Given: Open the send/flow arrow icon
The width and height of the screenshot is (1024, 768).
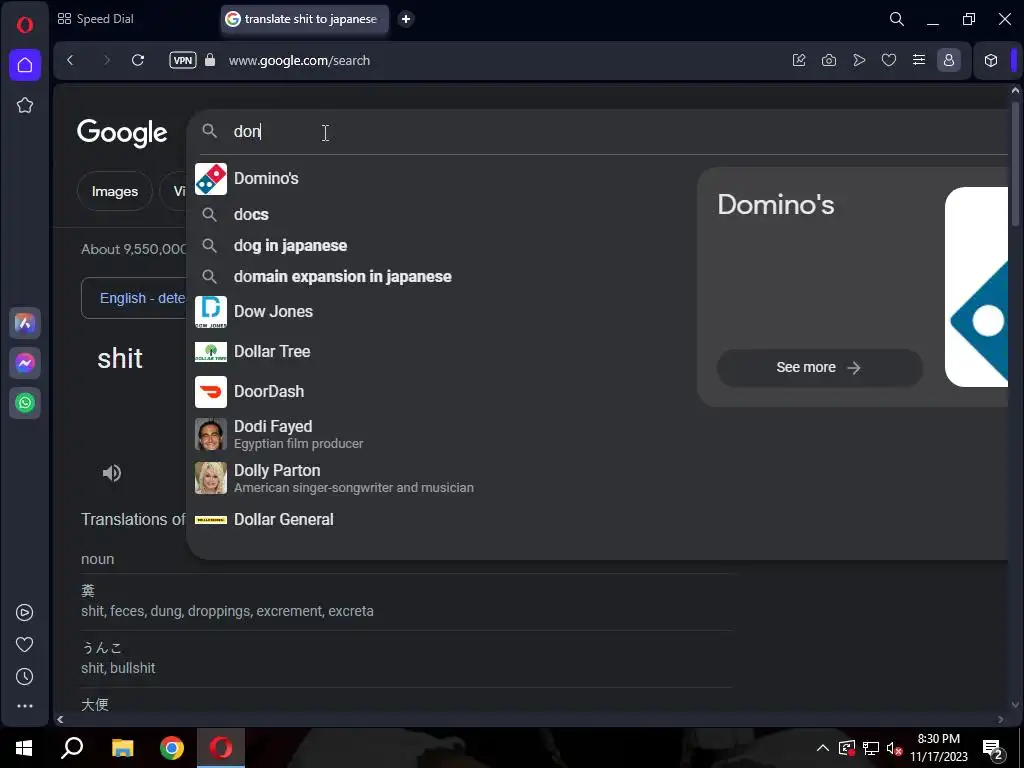Looking at the screenshot, I should [x=859, y=60].
